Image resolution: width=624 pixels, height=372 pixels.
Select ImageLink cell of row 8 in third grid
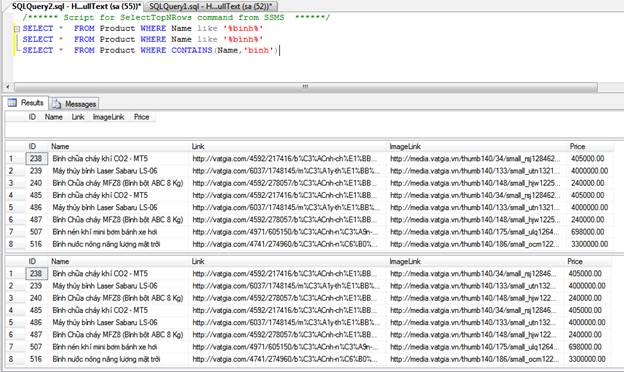(x=474, y=359)
